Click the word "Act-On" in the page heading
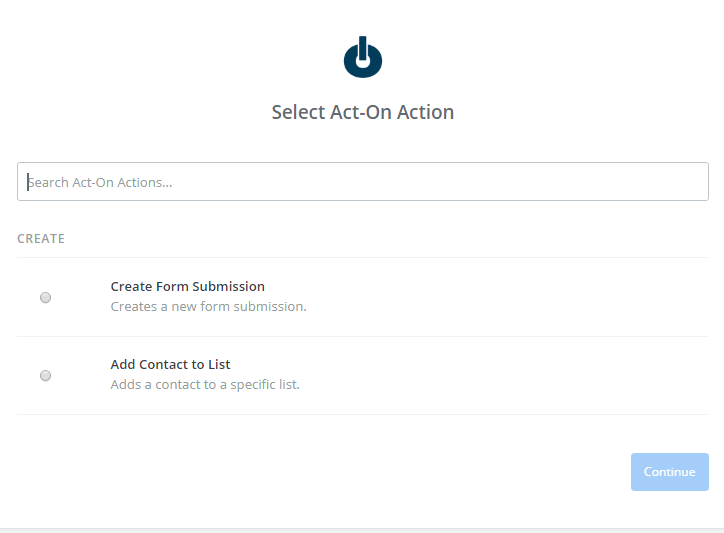 click(359, 112)
